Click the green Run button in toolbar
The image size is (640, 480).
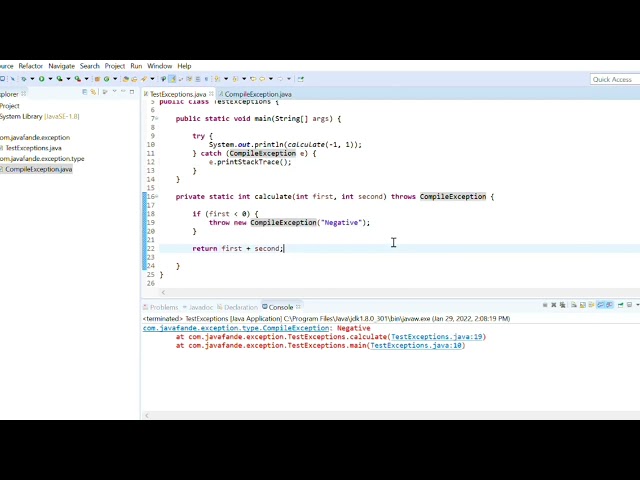pyautogui.click(x=42, y=79)
